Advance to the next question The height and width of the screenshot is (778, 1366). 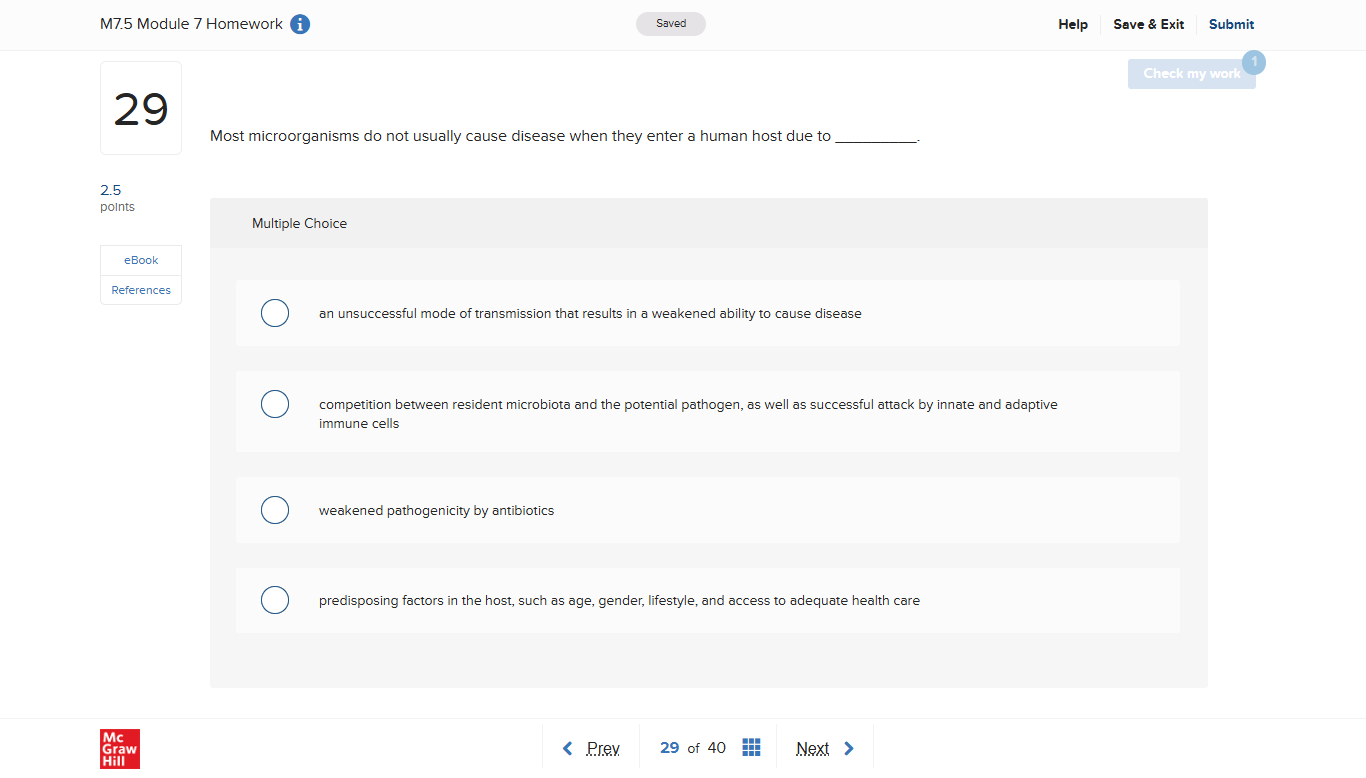(813, 747)
